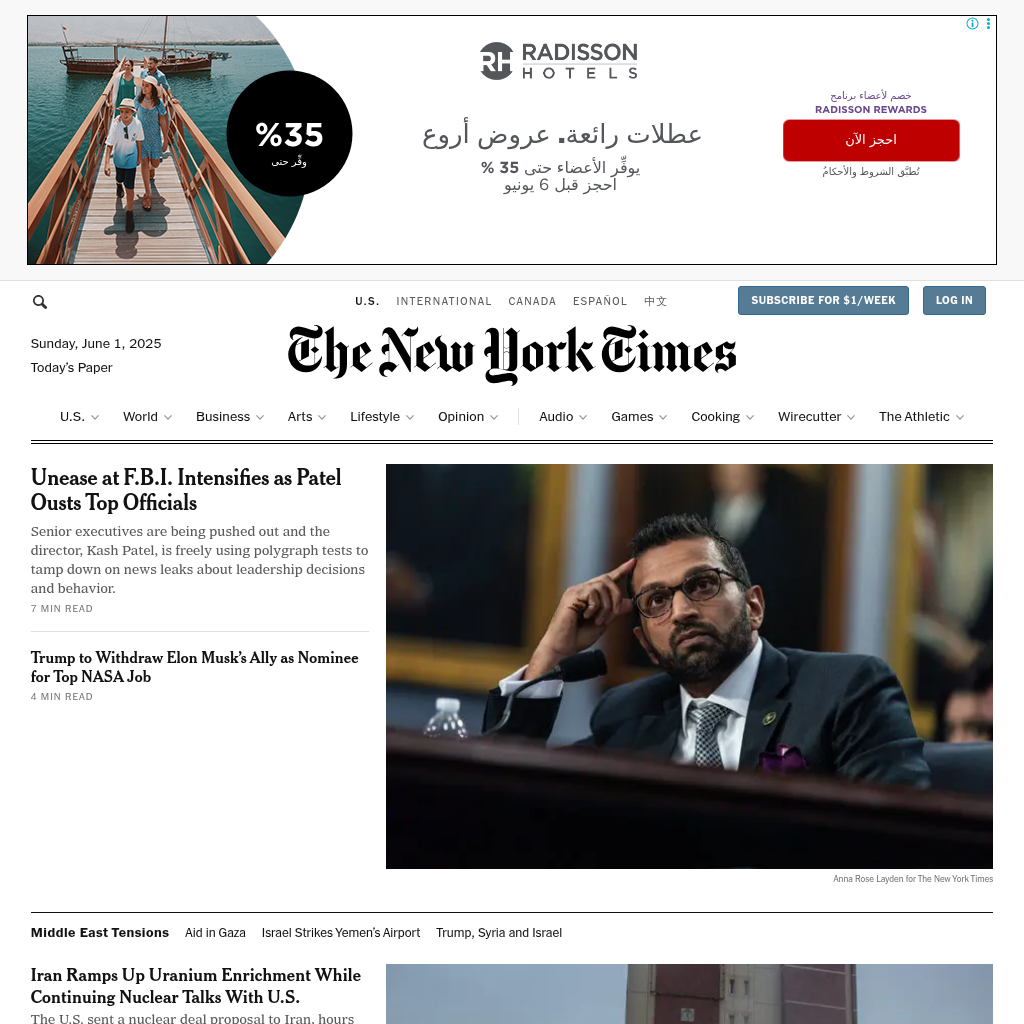Expand the Cooking section menu

(723, 417)
